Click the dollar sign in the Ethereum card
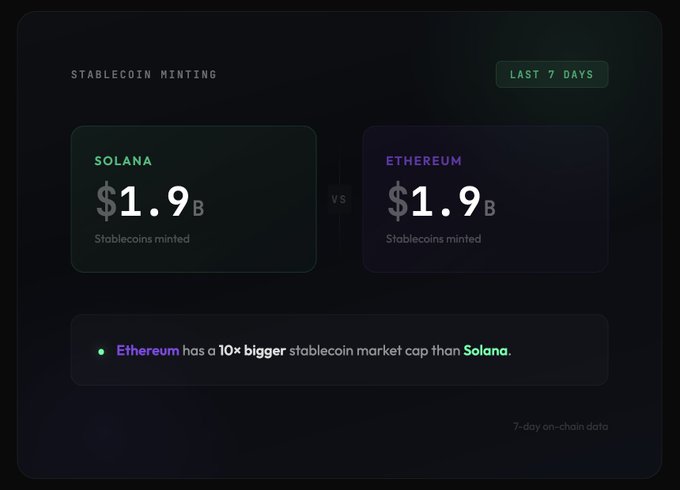The width and height of the screenshot is (680, 490). (397, 202)
